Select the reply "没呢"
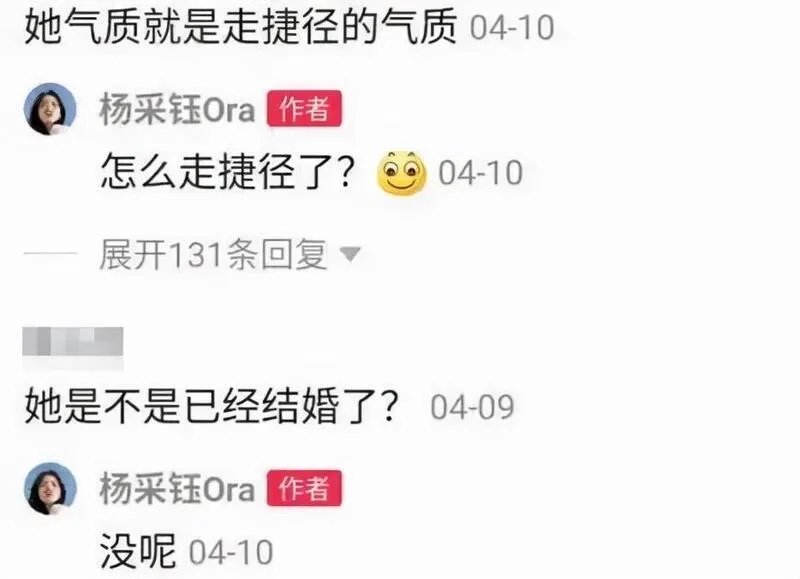This screenshot has height=579, width=800. [x=138, y=551]
